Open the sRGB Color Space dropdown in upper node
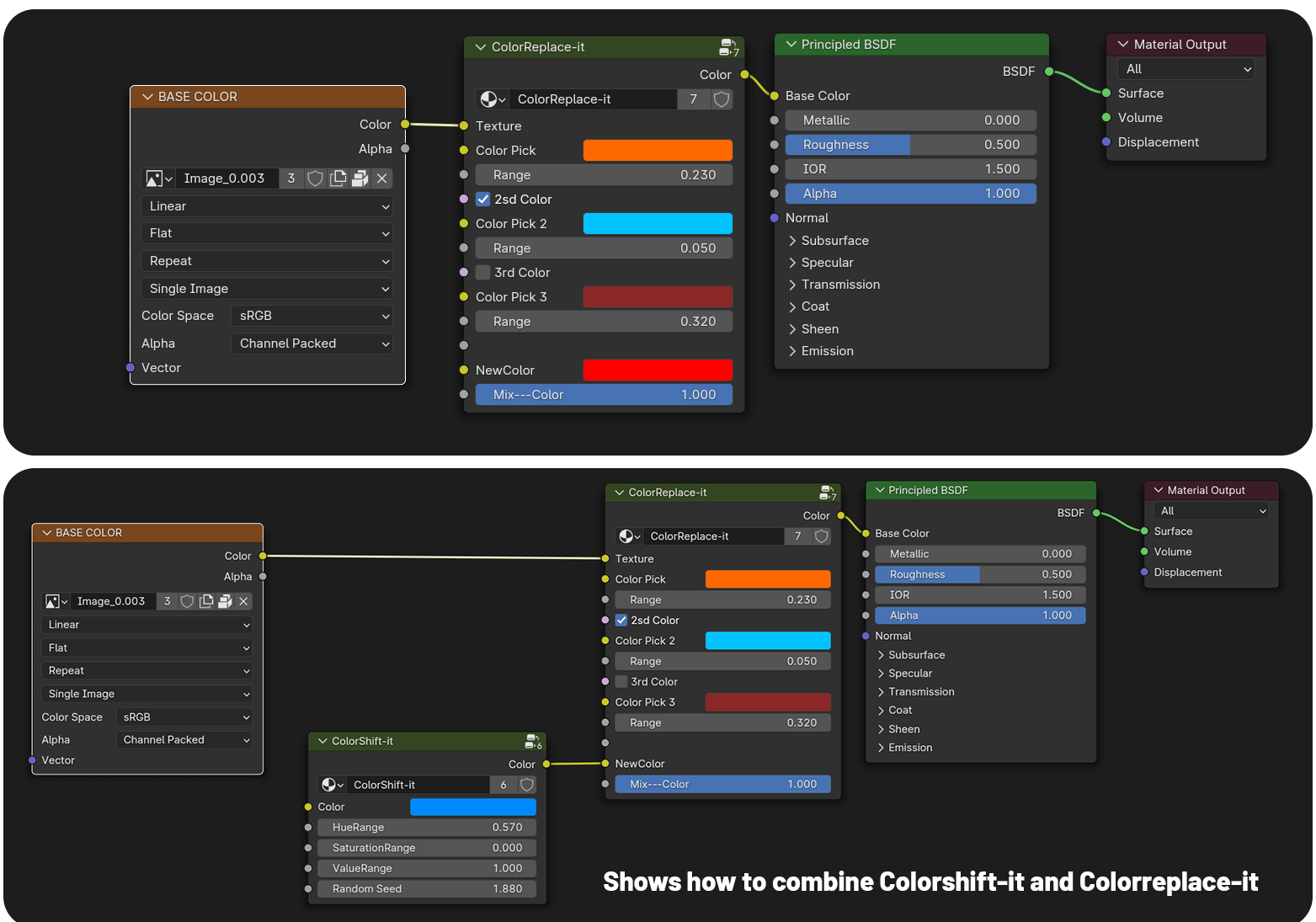 point(311,316)
